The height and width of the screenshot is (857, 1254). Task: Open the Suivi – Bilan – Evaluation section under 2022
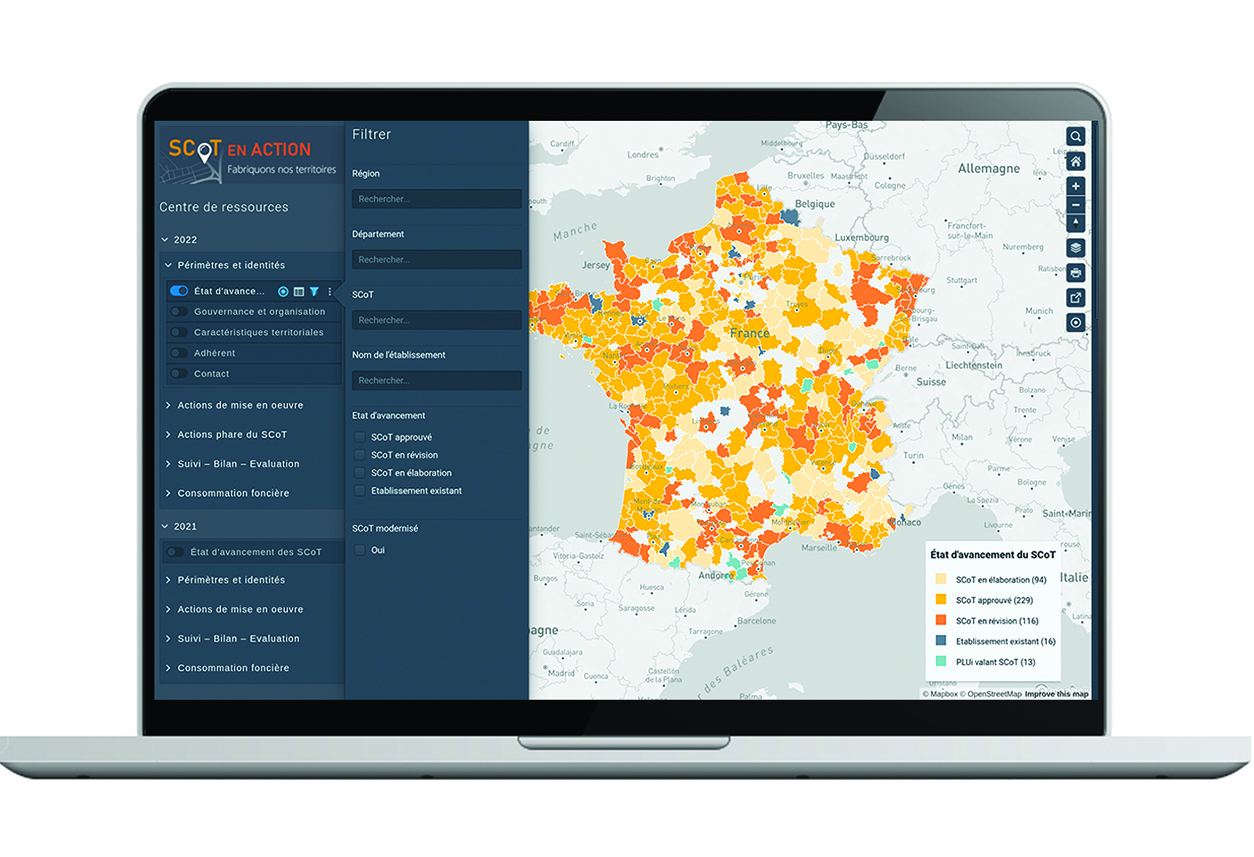238,464
